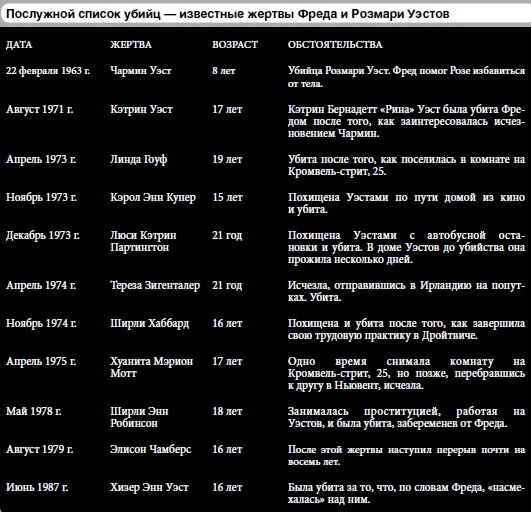
Task: Click the name Кэрол Энн Купер
Action: point(153,197)
